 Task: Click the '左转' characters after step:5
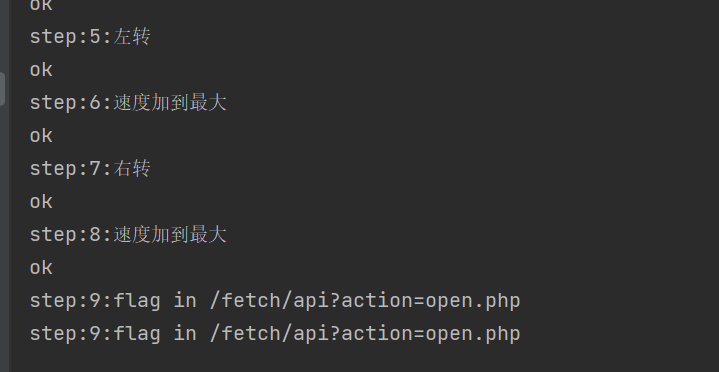[132, 37]
